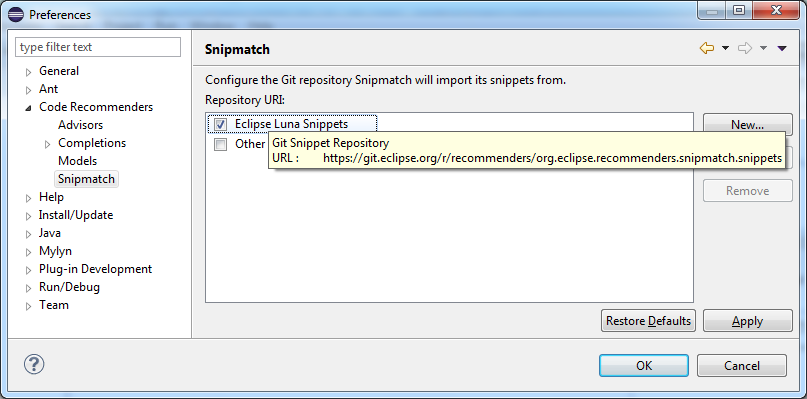Collapse the Code Recommenders node
This screenshot has width=807, height=399.
coord(28,108)
